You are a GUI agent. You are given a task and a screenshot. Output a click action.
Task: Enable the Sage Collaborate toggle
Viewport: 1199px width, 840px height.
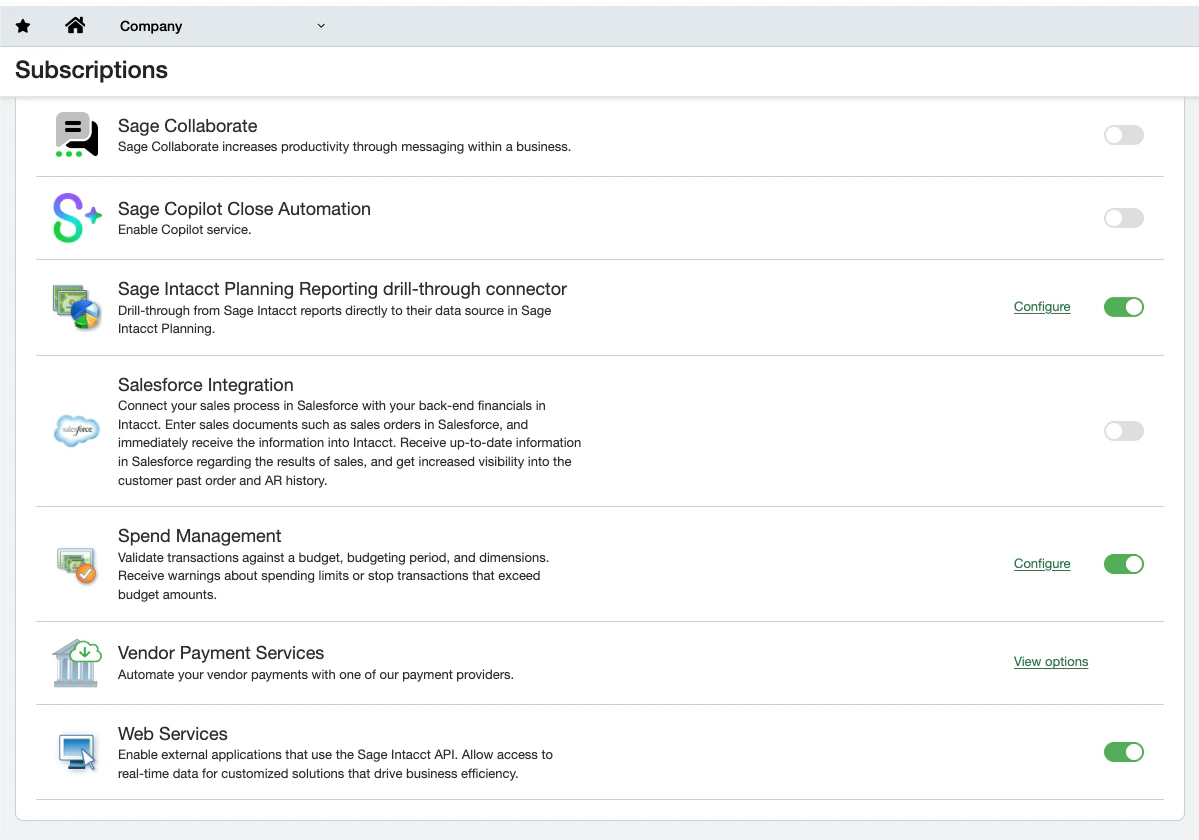pos(1123,135)
